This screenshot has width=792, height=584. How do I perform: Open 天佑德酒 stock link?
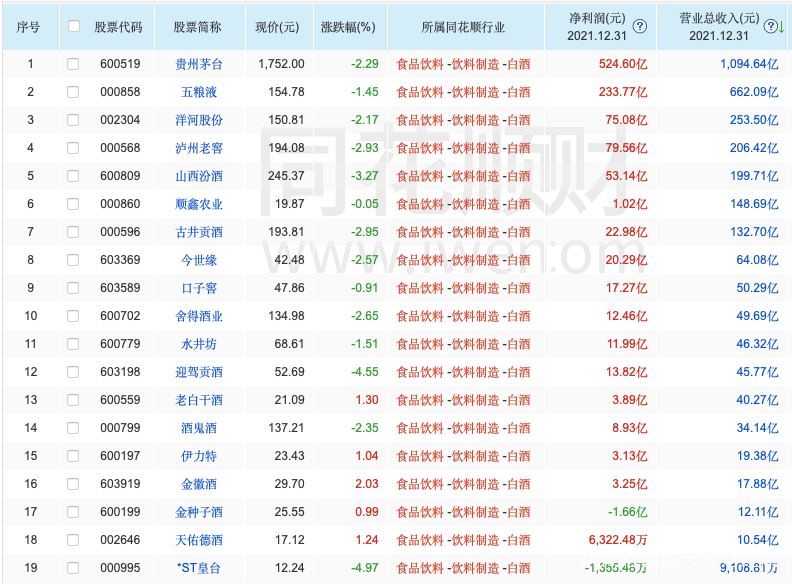tap(199, 540)
